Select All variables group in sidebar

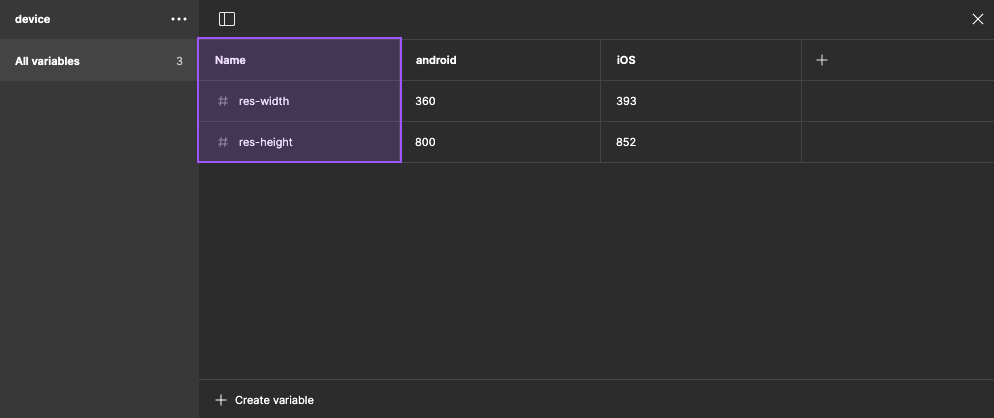point(48,61)
